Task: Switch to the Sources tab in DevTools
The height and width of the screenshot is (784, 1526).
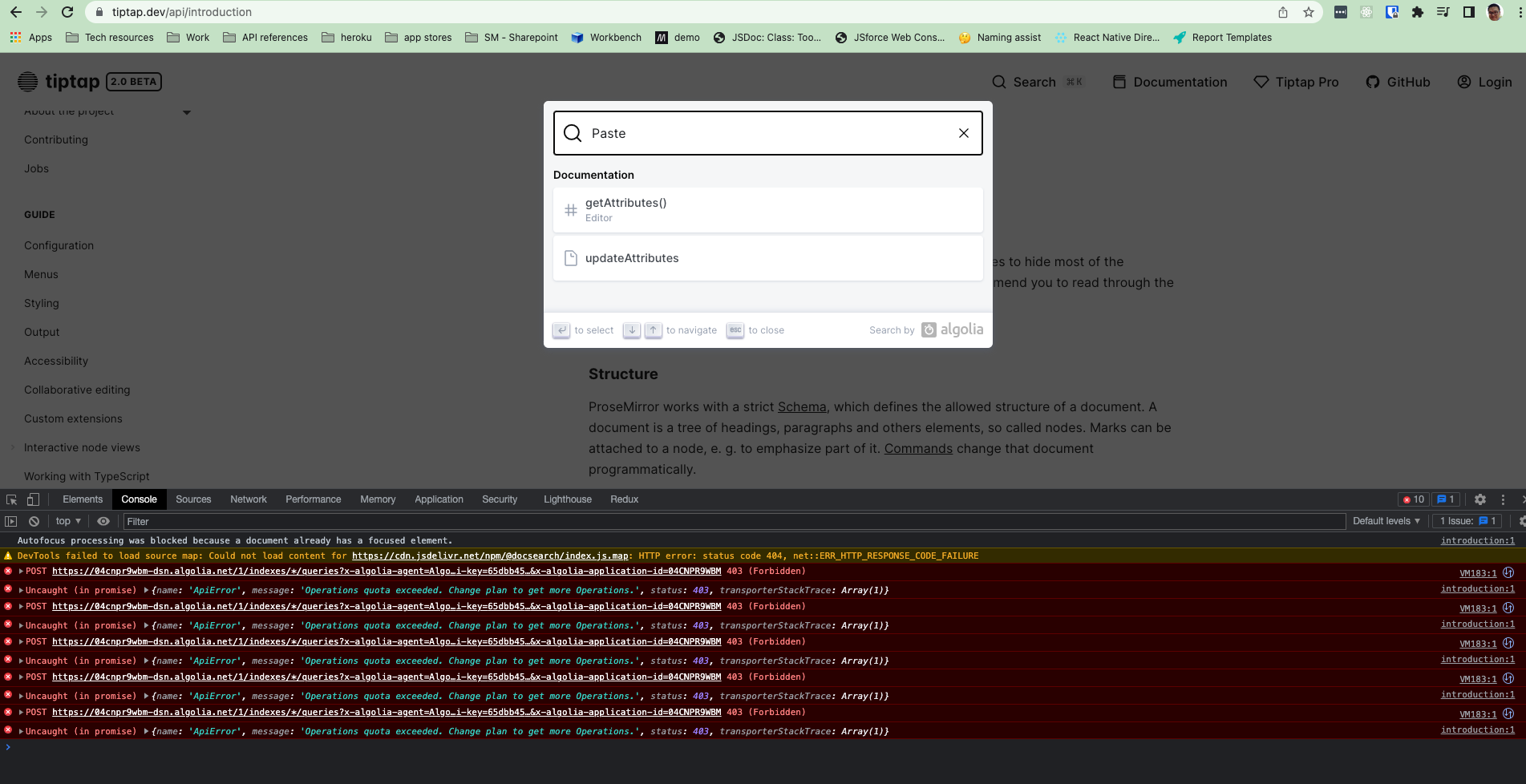Action: pos(193,499)
